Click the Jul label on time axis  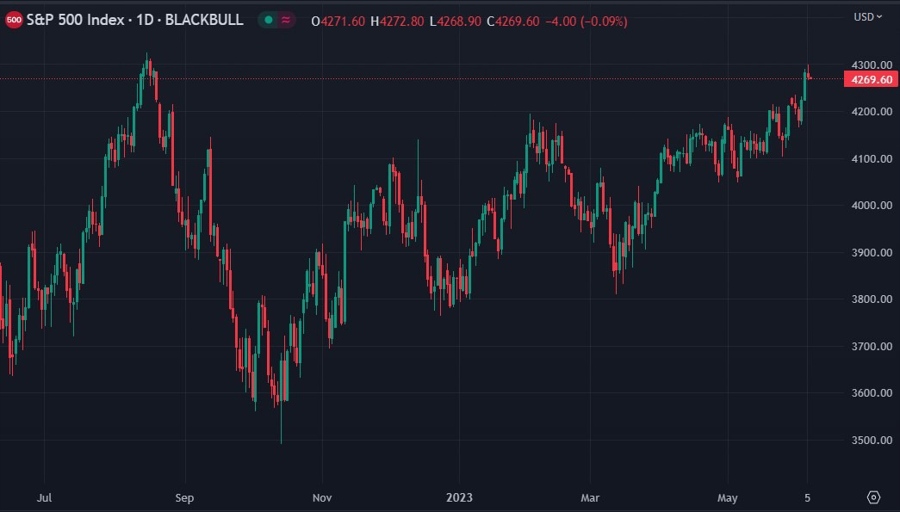44,498
